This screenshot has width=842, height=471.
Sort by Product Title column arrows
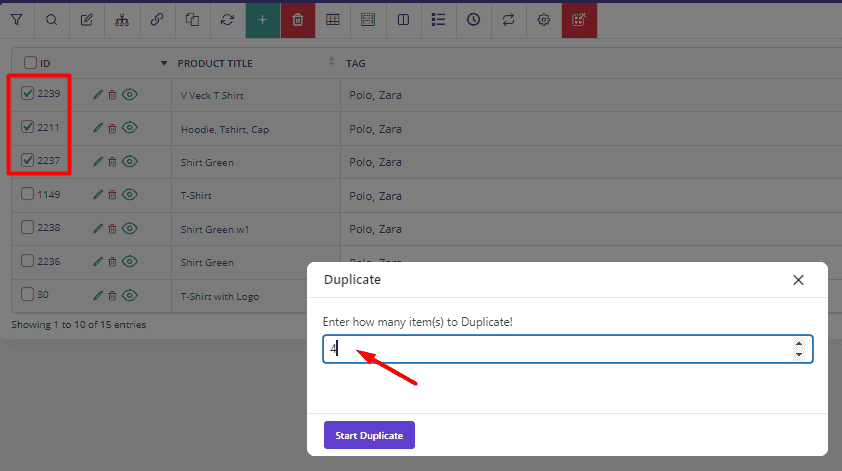(331, 62)
